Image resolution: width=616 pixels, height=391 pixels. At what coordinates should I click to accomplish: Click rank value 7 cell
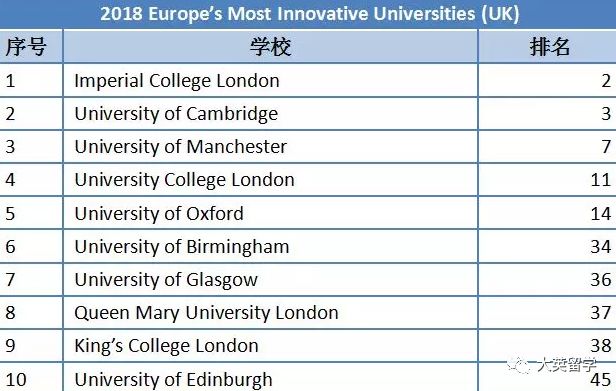(547, 147)
